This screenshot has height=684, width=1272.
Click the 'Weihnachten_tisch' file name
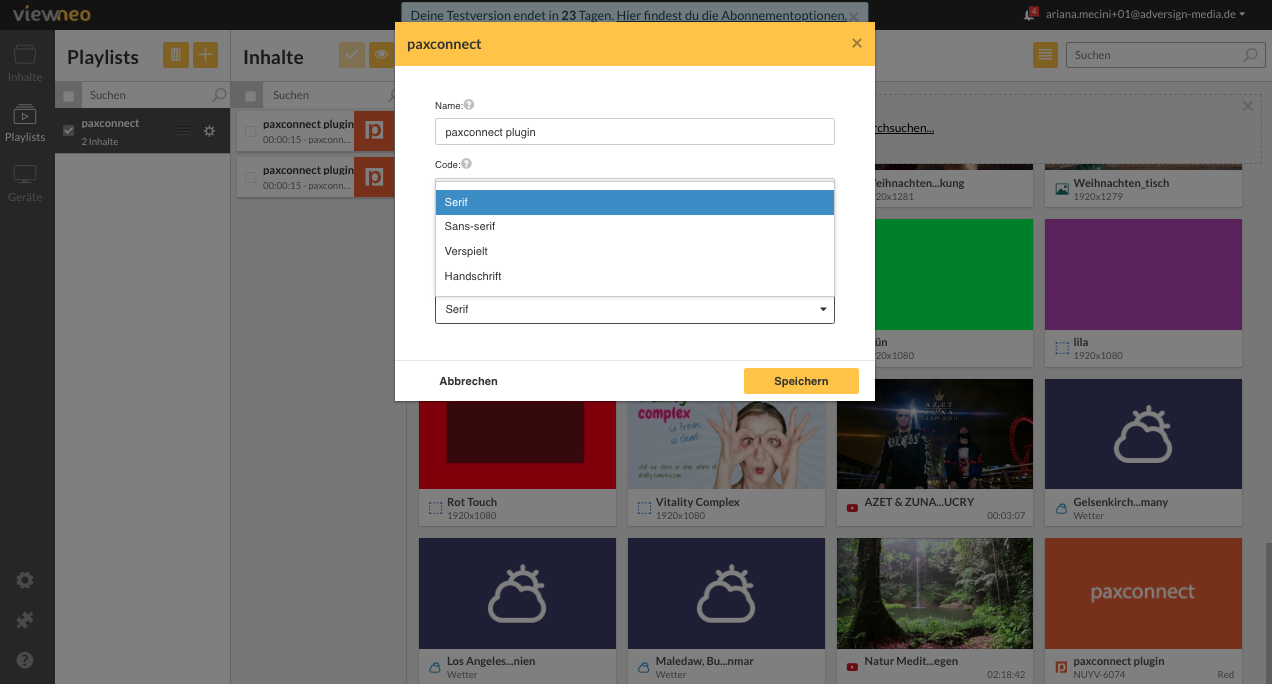point(1121,183)
